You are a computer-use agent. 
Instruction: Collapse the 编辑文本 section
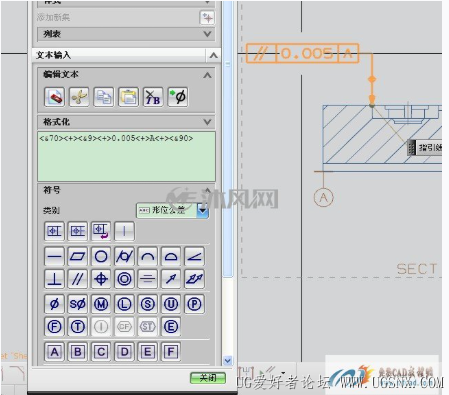(x=207, y=75)
